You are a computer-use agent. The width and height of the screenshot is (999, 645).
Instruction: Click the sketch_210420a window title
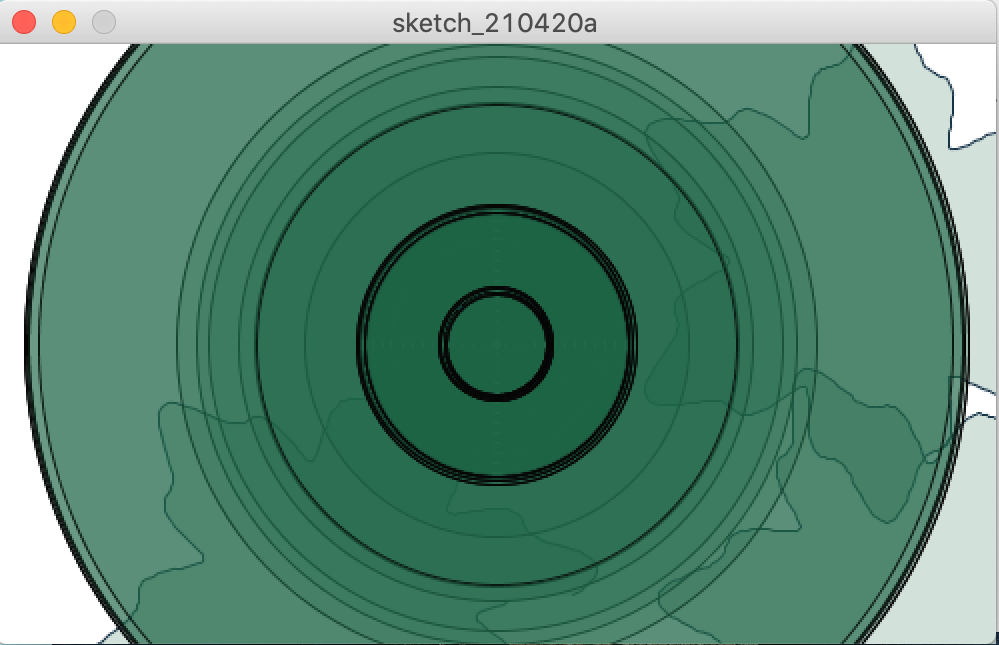(x=494, y=24)
